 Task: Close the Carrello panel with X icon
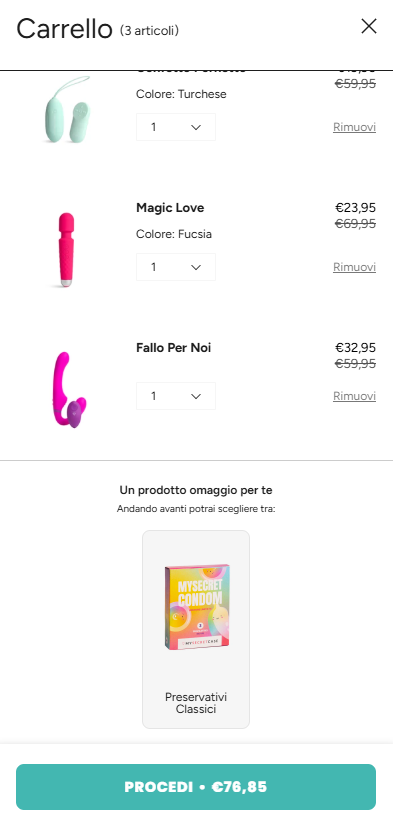pos(369,26)
